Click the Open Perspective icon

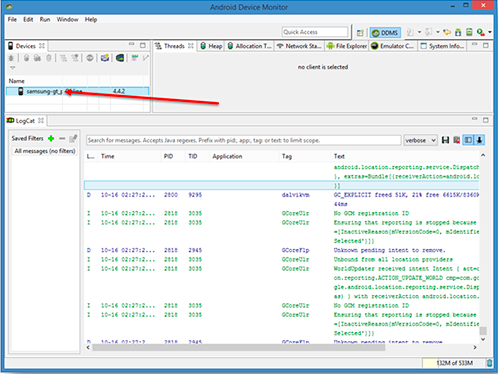point(360,32)
